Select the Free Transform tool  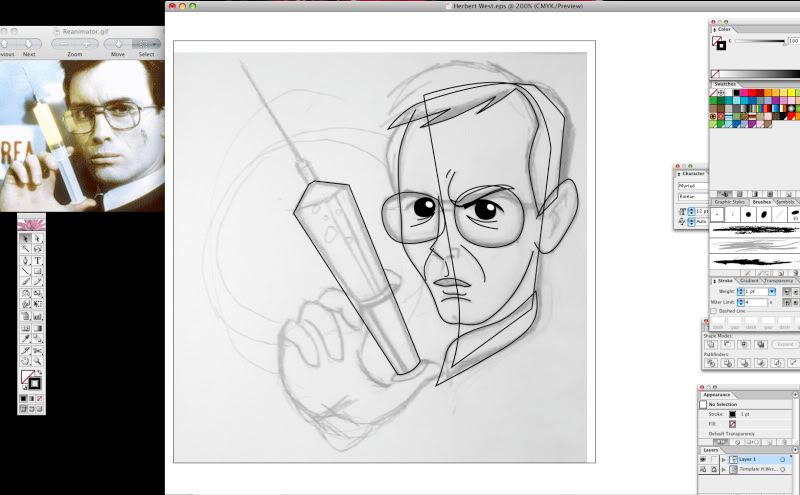[37, 304]
